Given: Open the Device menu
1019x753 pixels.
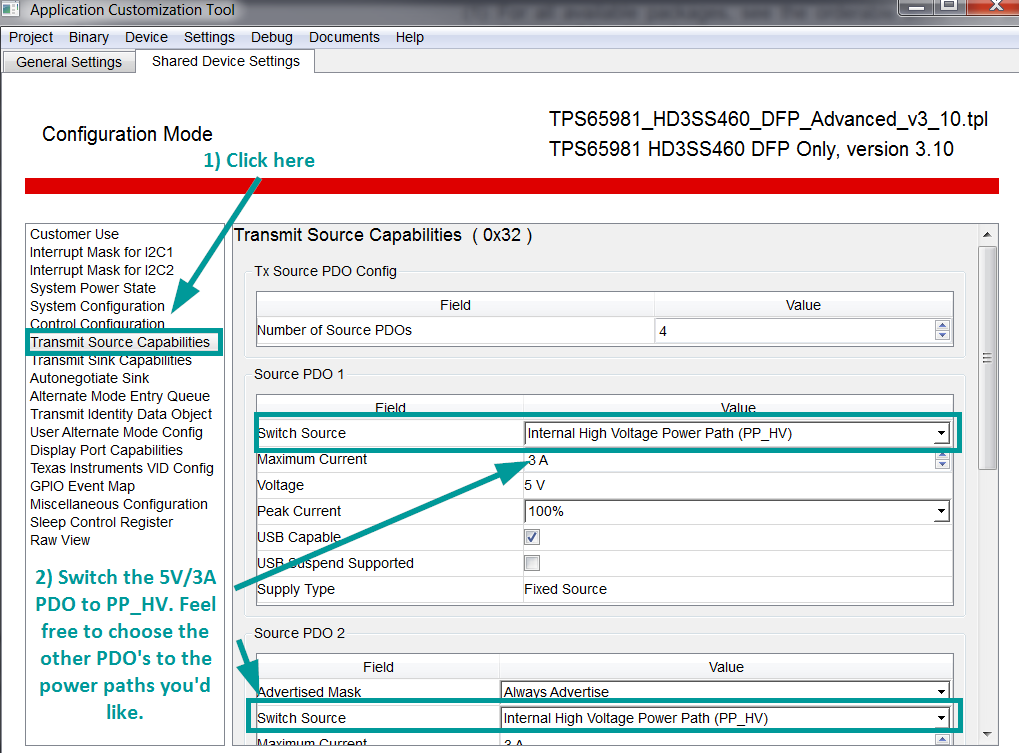Looking at the screenshot, I should (x=146, y=37).
